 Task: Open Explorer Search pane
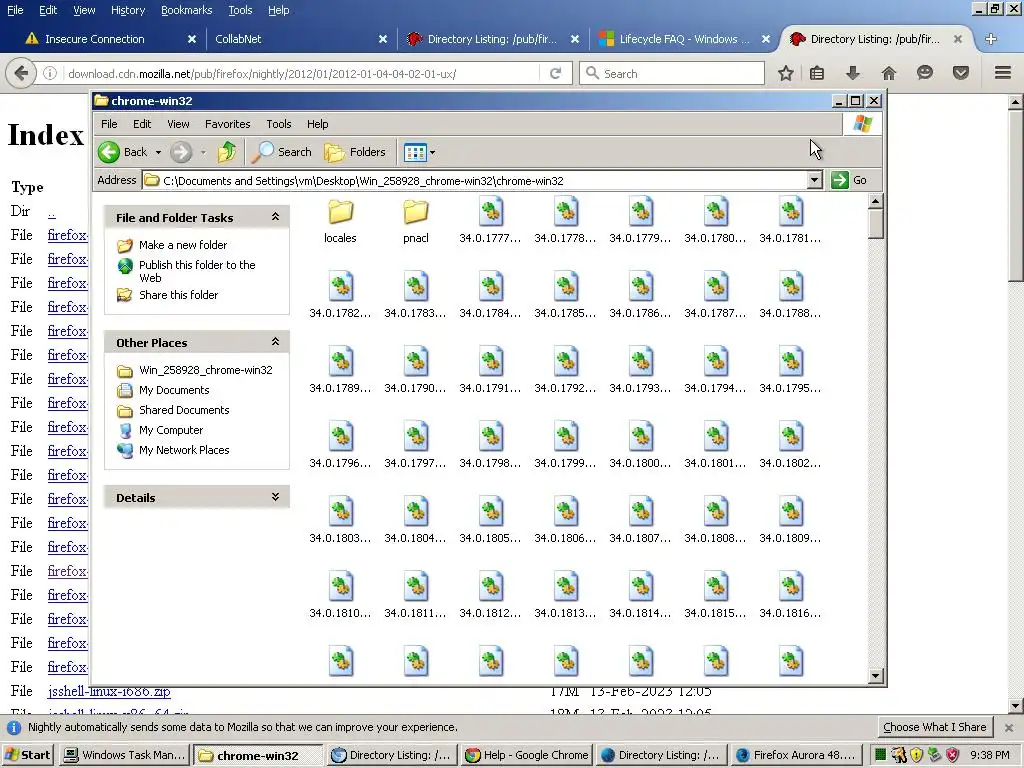[x=282, y=152]
